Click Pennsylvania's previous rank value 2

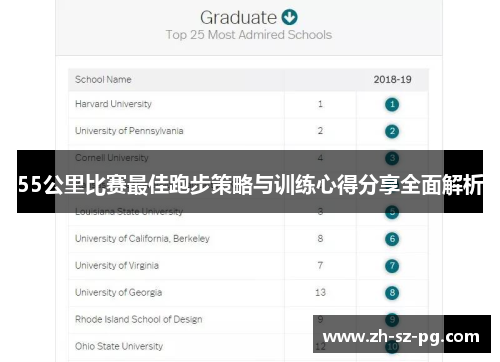tap(320, 131)
